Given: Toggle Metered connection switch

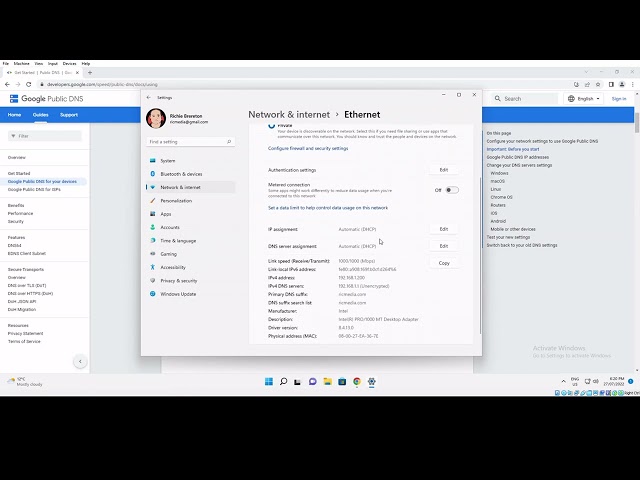Looking at the screenshot, I should tap(452, 190).
